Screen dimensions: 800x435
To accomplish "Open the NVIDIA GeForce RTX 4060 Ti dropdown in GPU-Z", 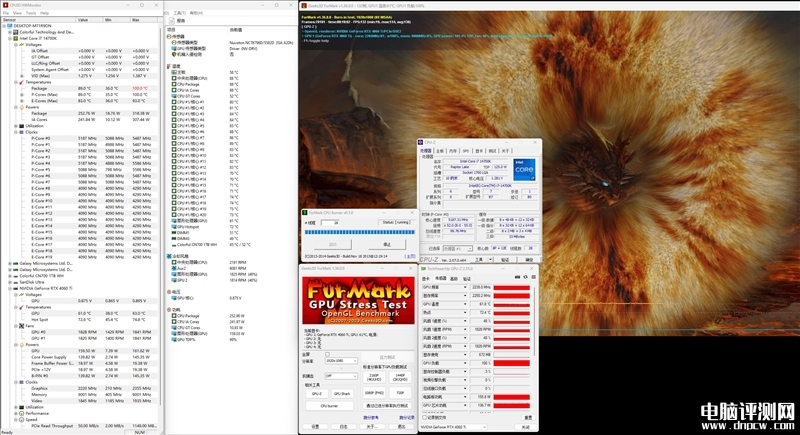I will (454, 427).
